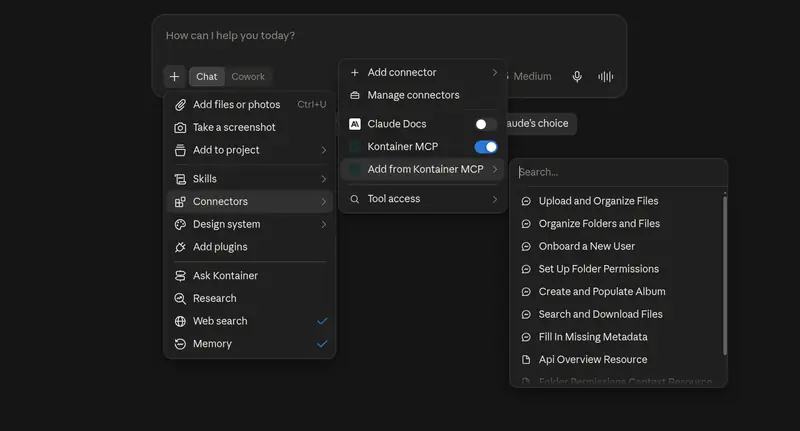Screen dimensions: 800x431
Task: Click the Add plugins plug icon
Action: pos(180,247)
